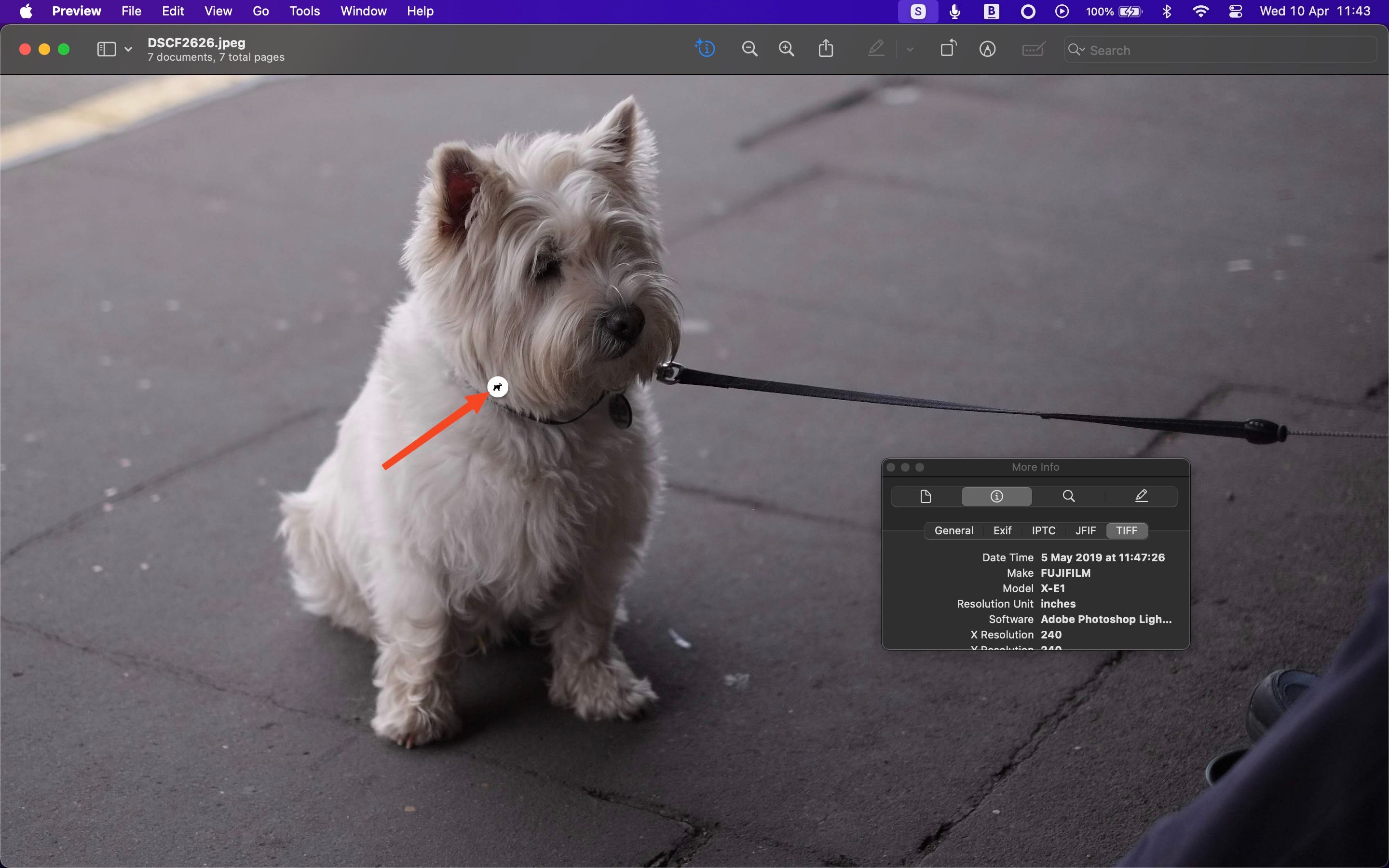Switch to the IPTC metadata tab

(1044, 530)
